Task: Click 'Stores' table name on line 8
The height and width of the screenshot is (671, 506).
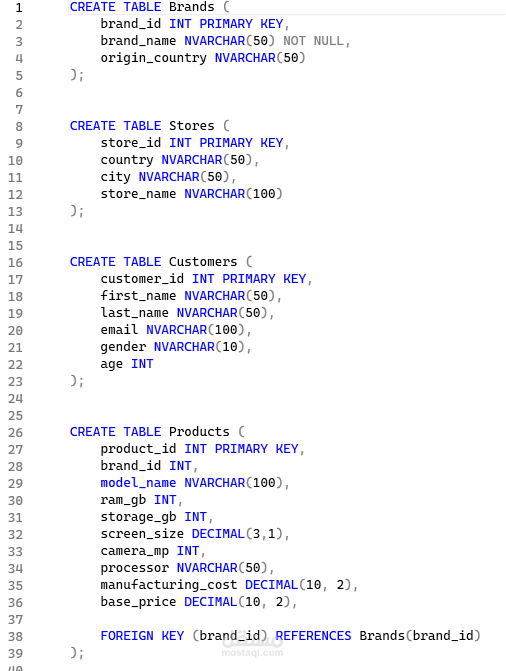Action: coord(191,126)
